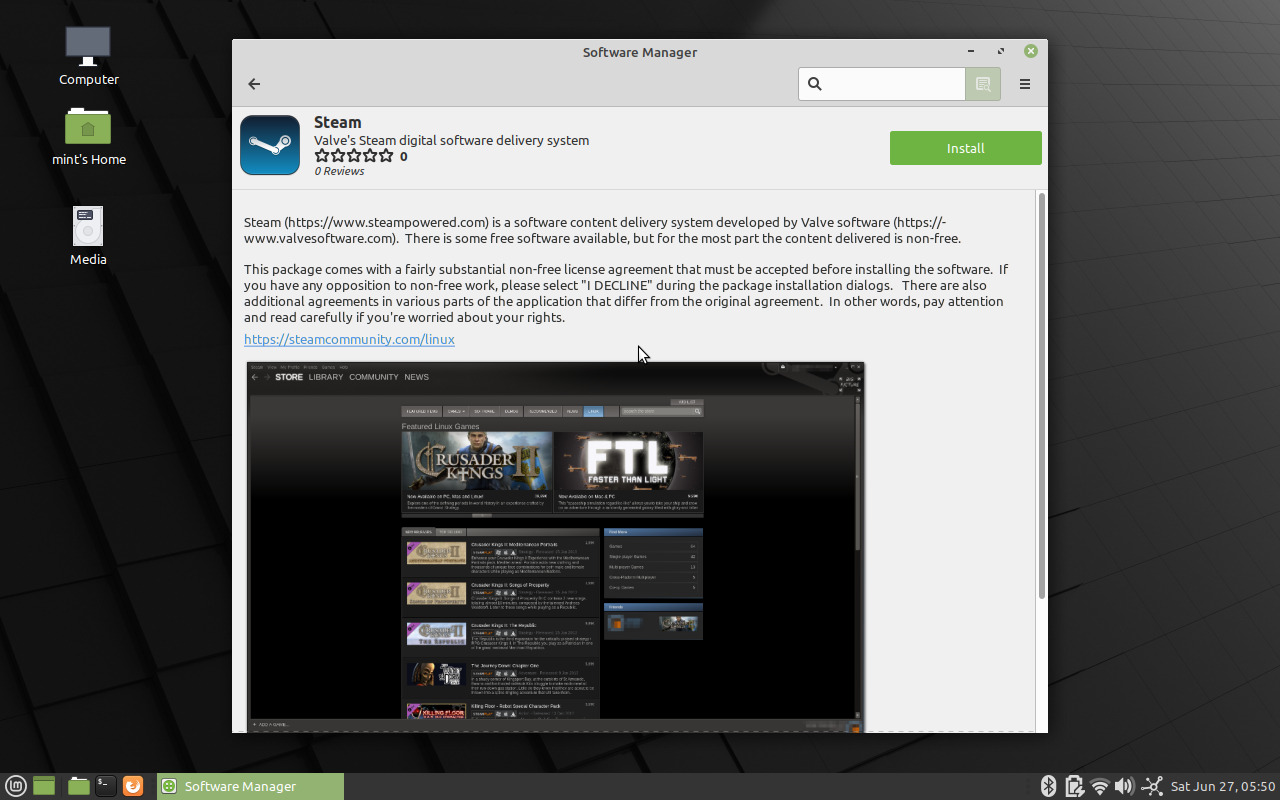Screen dimensions: 1280x800
Task: Go back with the back arrow
Action: (x=254, y=84)
